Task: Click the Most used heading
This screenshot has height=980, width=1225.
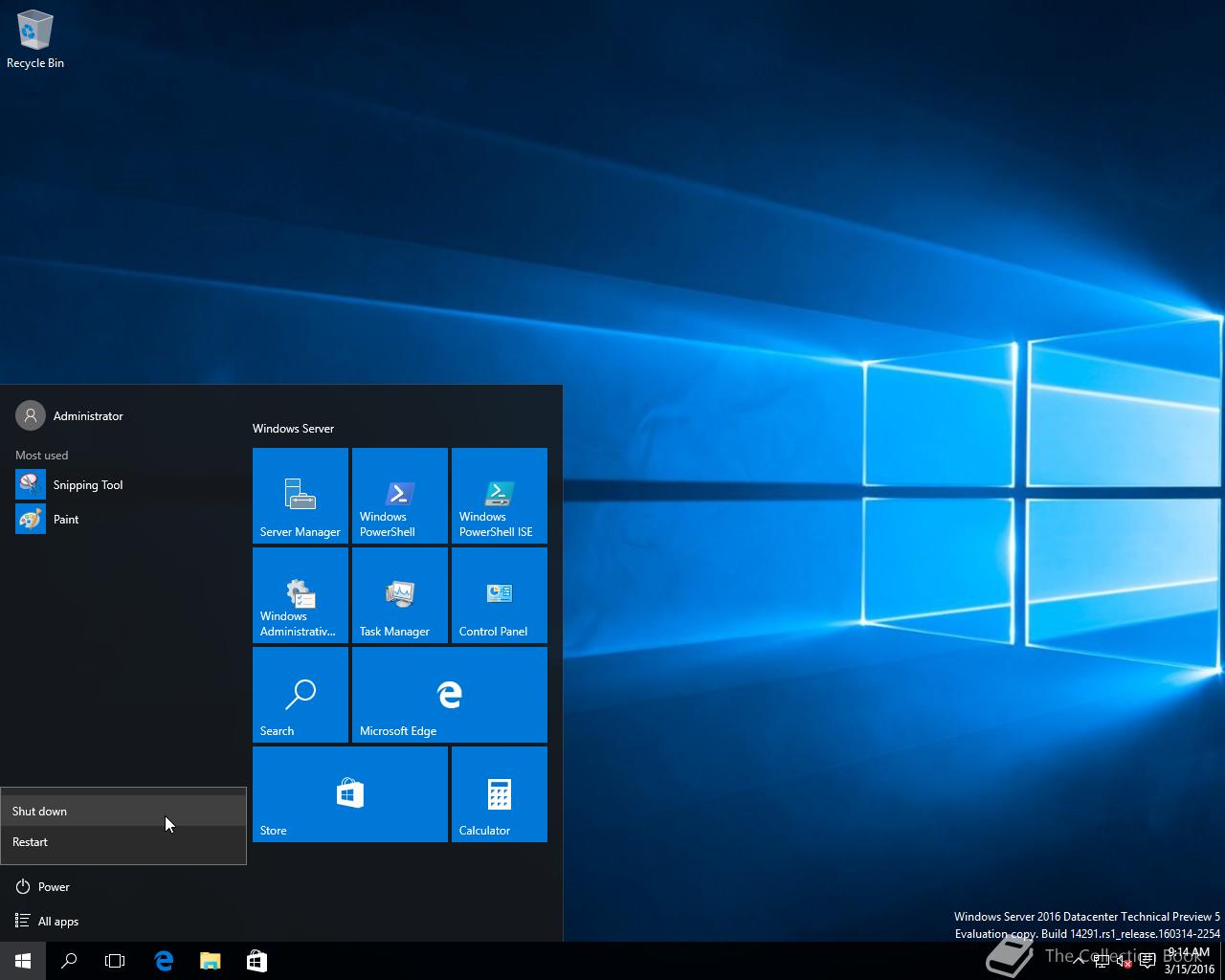Action: point(41,456)
